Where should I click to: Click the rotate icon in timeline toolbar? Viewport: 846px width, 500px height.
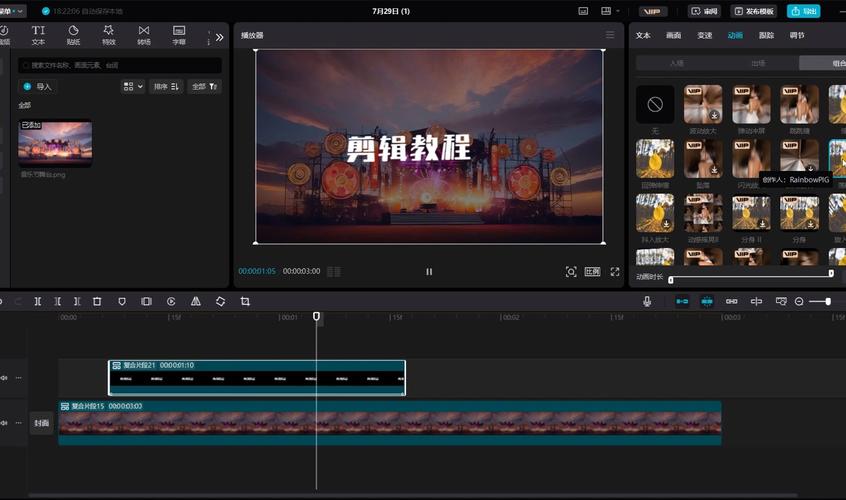pyautogui.click(x=220, y=302)
